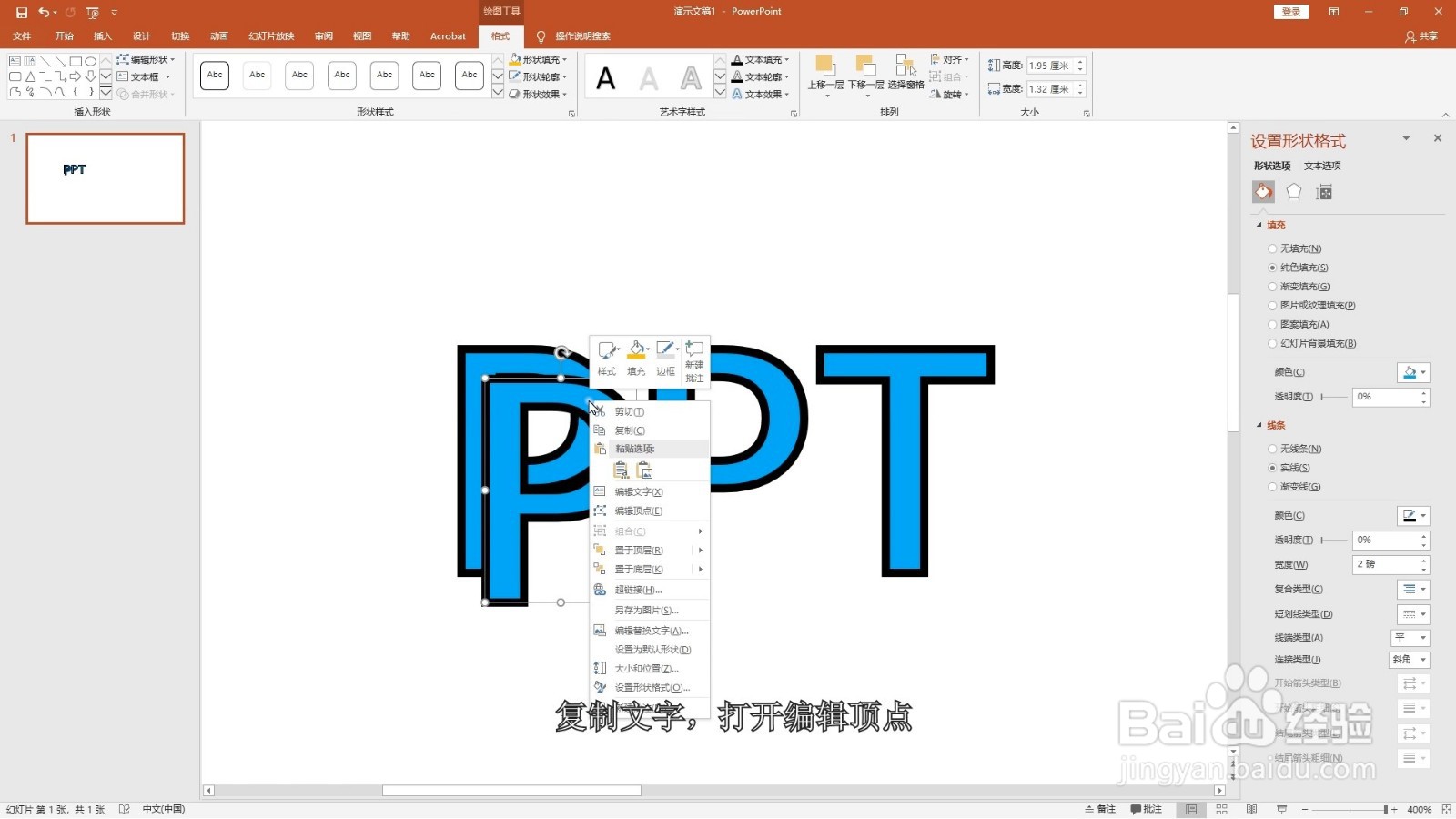Click the paste-as-picture icon under 粘贴选项
This screenshot has width=1456, height=819.
click(645, 470)
